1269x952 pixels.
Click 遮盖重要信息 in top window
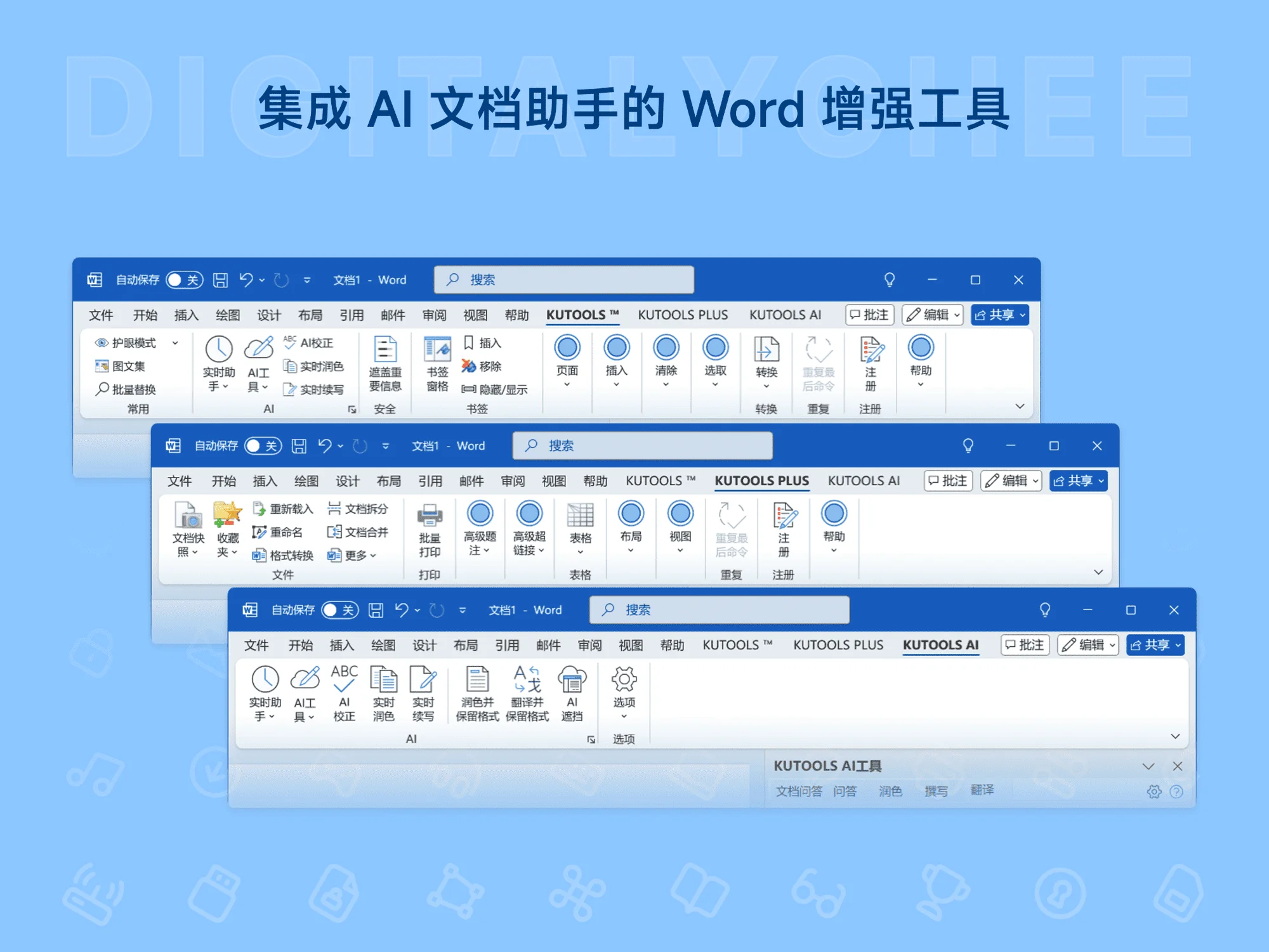(x=385, y=364)
